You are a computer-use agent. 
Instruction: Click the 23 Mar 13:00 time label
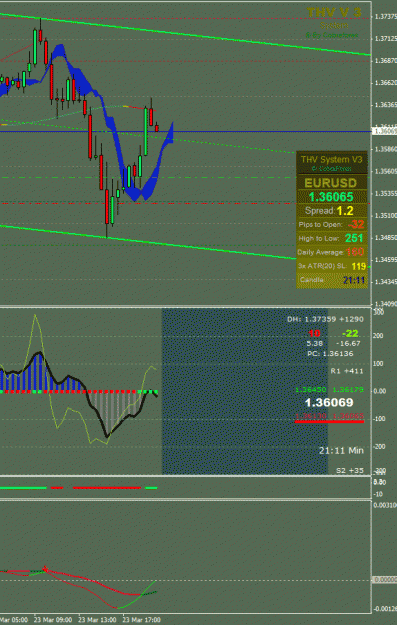tap(97, 620)
